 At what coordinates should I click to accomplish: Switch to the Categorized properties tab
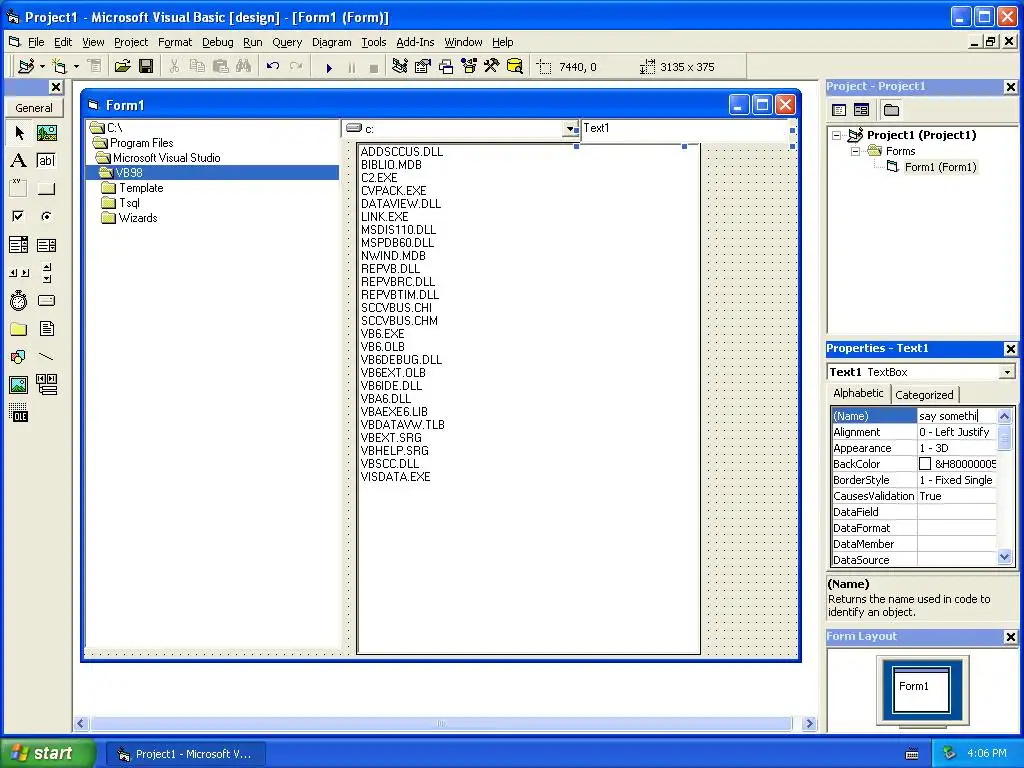(924, 394)
